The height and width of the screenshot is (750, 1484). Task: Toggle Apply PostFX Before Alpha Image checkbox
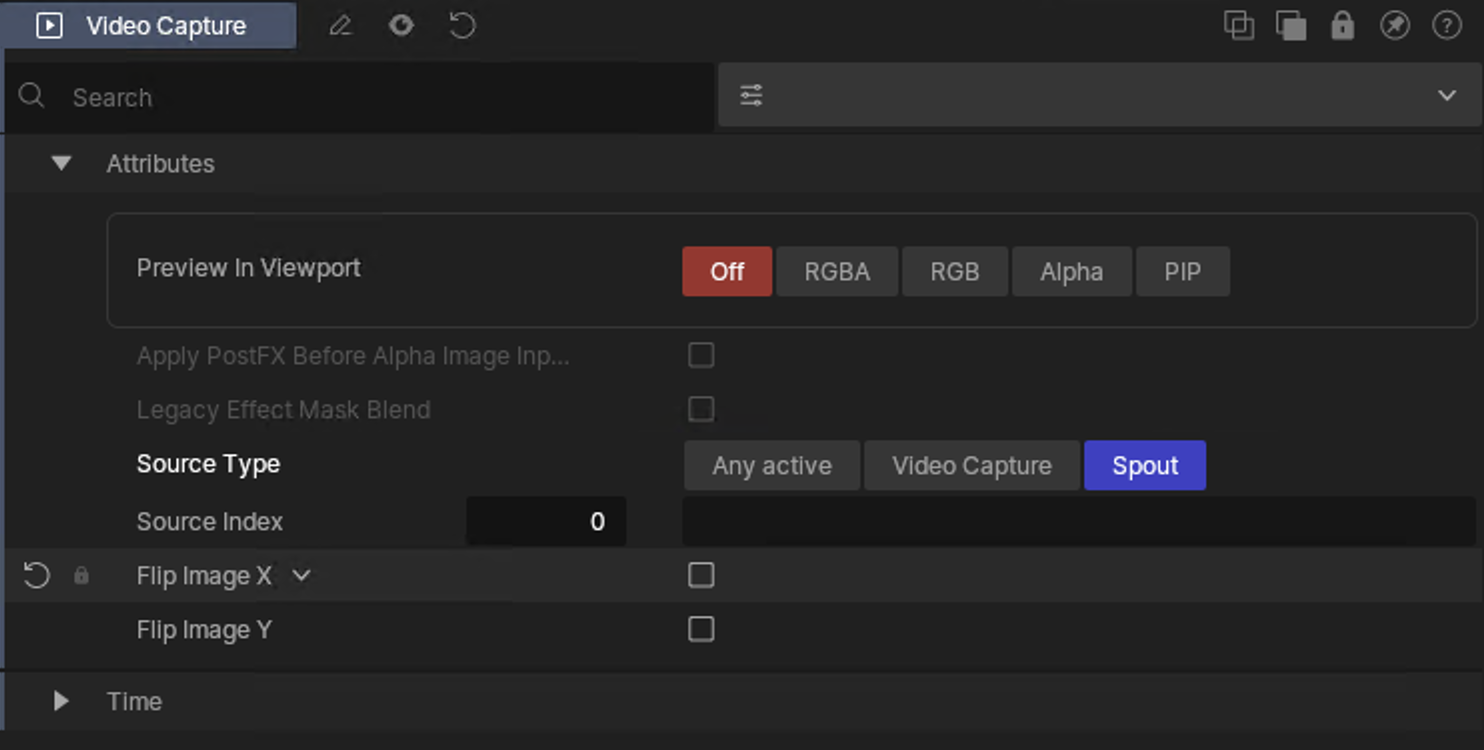coord(701,355)
